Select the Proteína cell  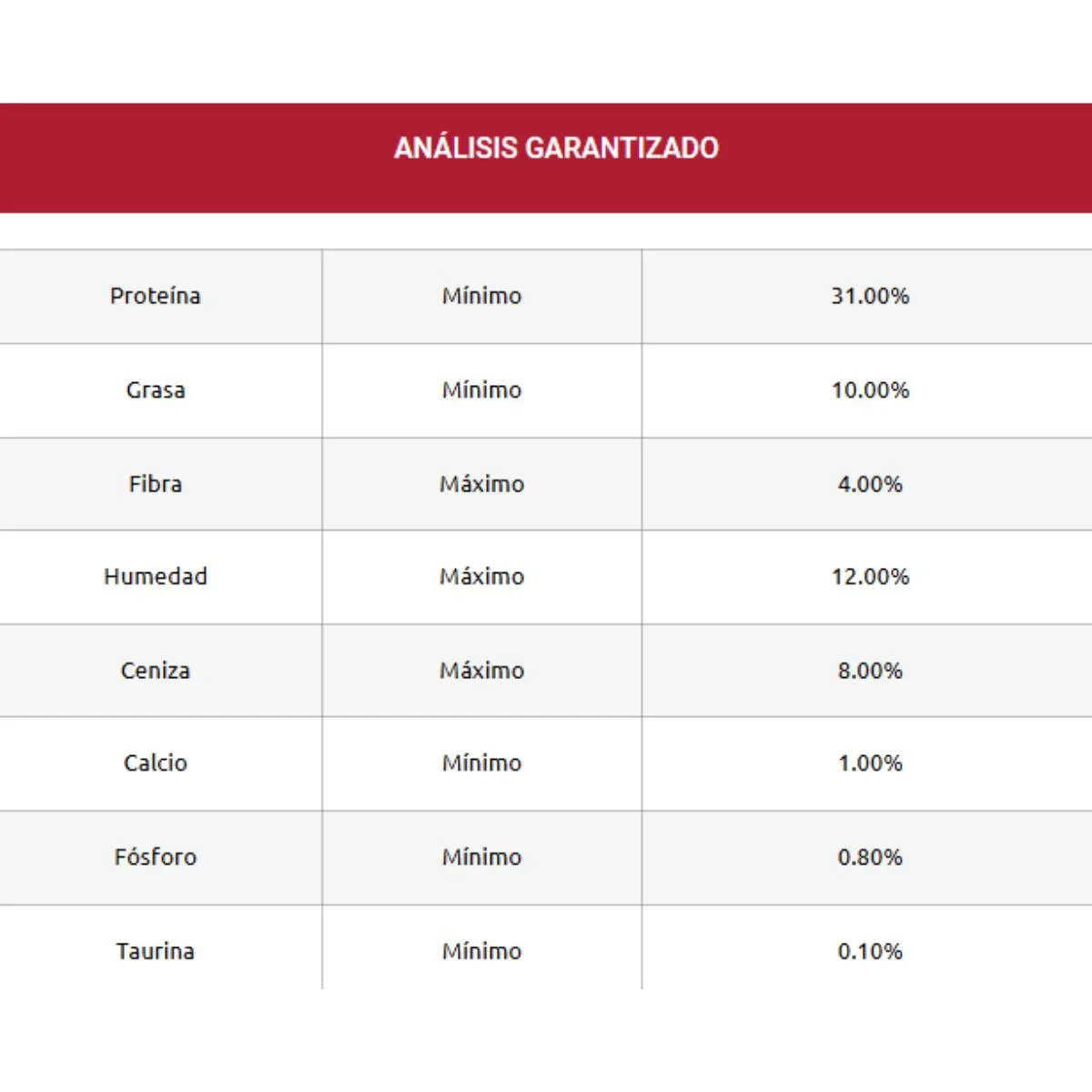tap(156, 296)
